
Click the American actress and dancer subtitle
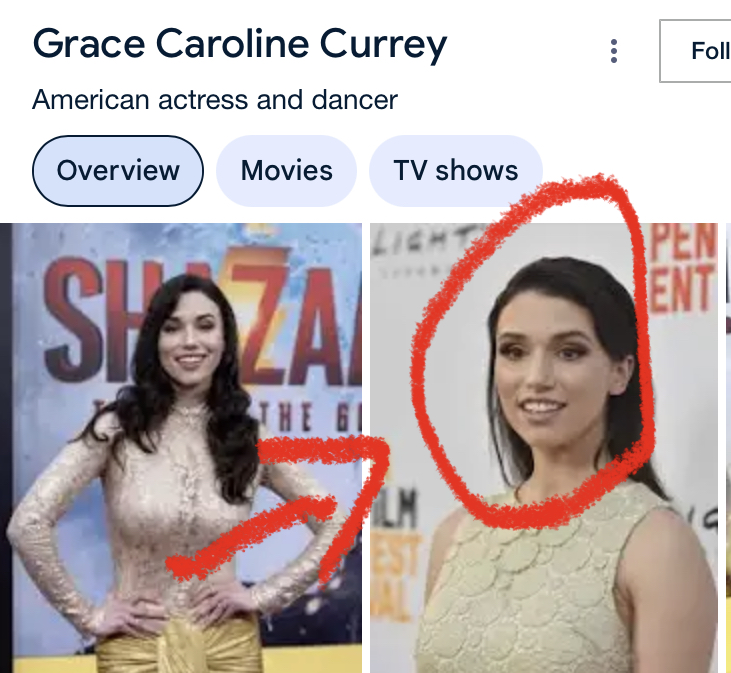[215, 100]
